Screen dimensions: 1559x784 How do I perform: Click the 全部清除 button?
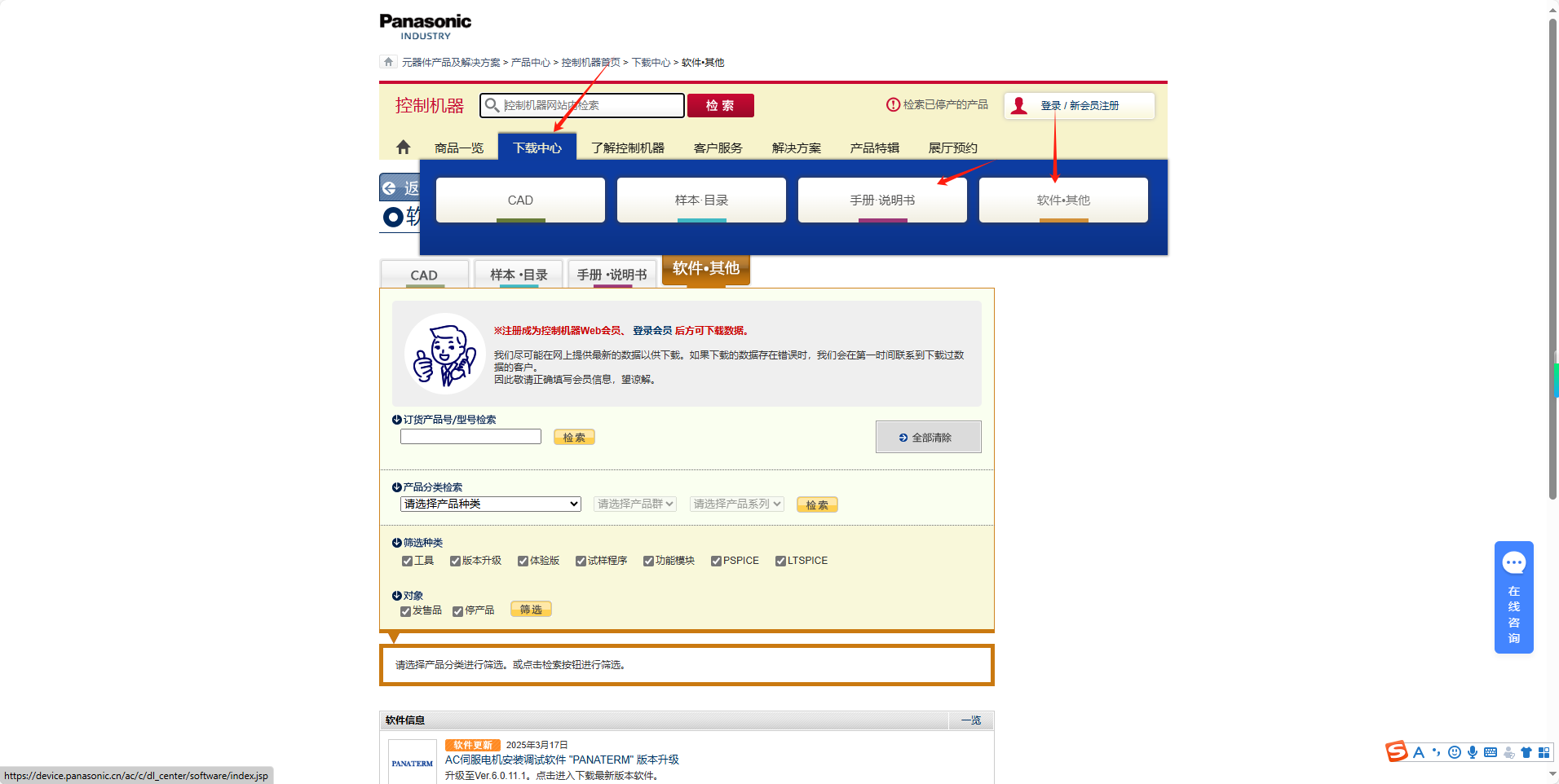click(928, 437)
